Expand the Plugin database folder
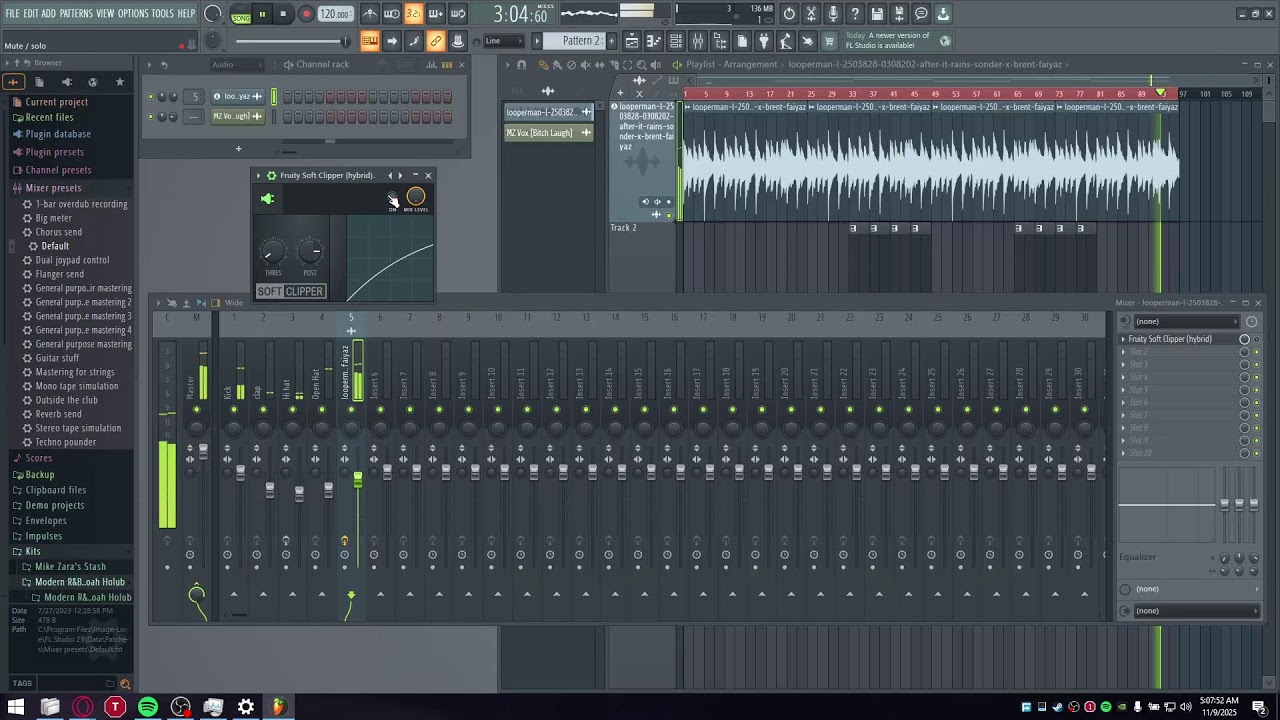This screenshot has height=720, width=1280. tap(58, 134)
